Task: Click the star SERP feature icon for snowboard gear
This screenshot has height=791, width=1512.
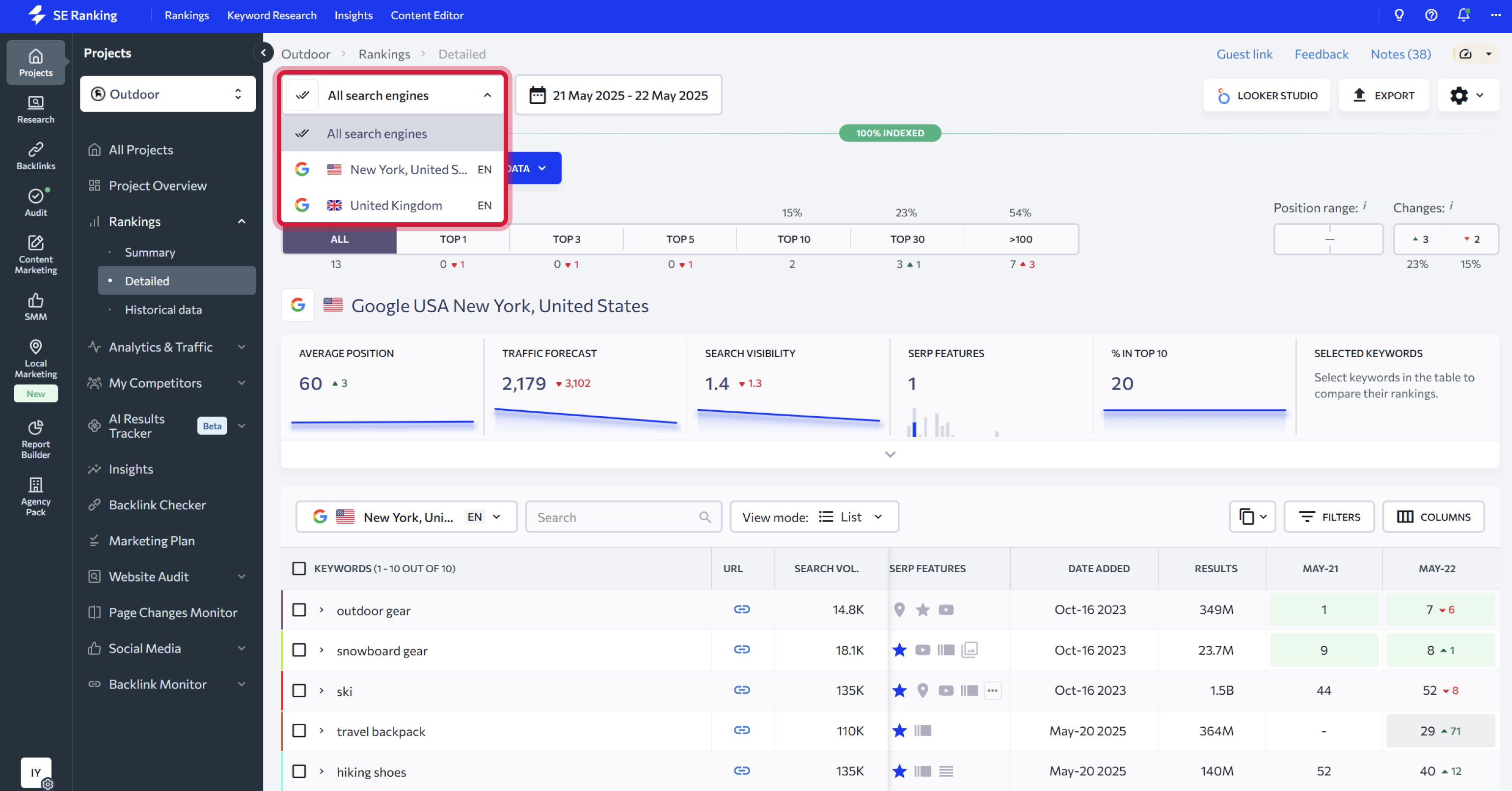Action: pos(899,650)
